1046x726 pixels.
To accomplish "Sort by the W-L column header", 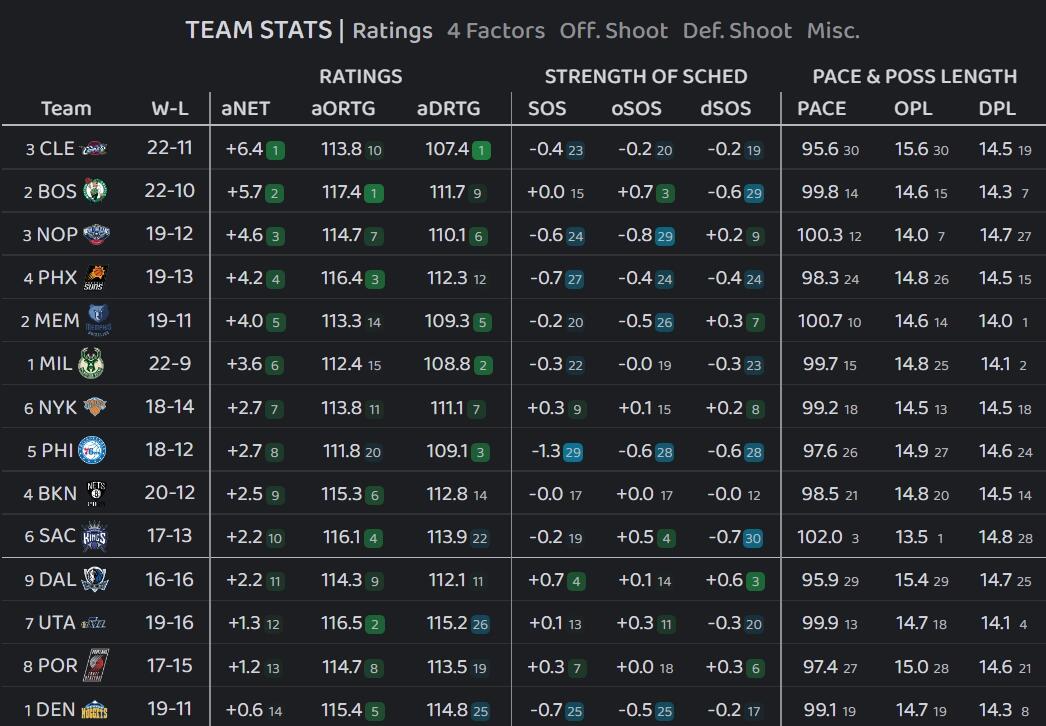I will coord(170,109).
